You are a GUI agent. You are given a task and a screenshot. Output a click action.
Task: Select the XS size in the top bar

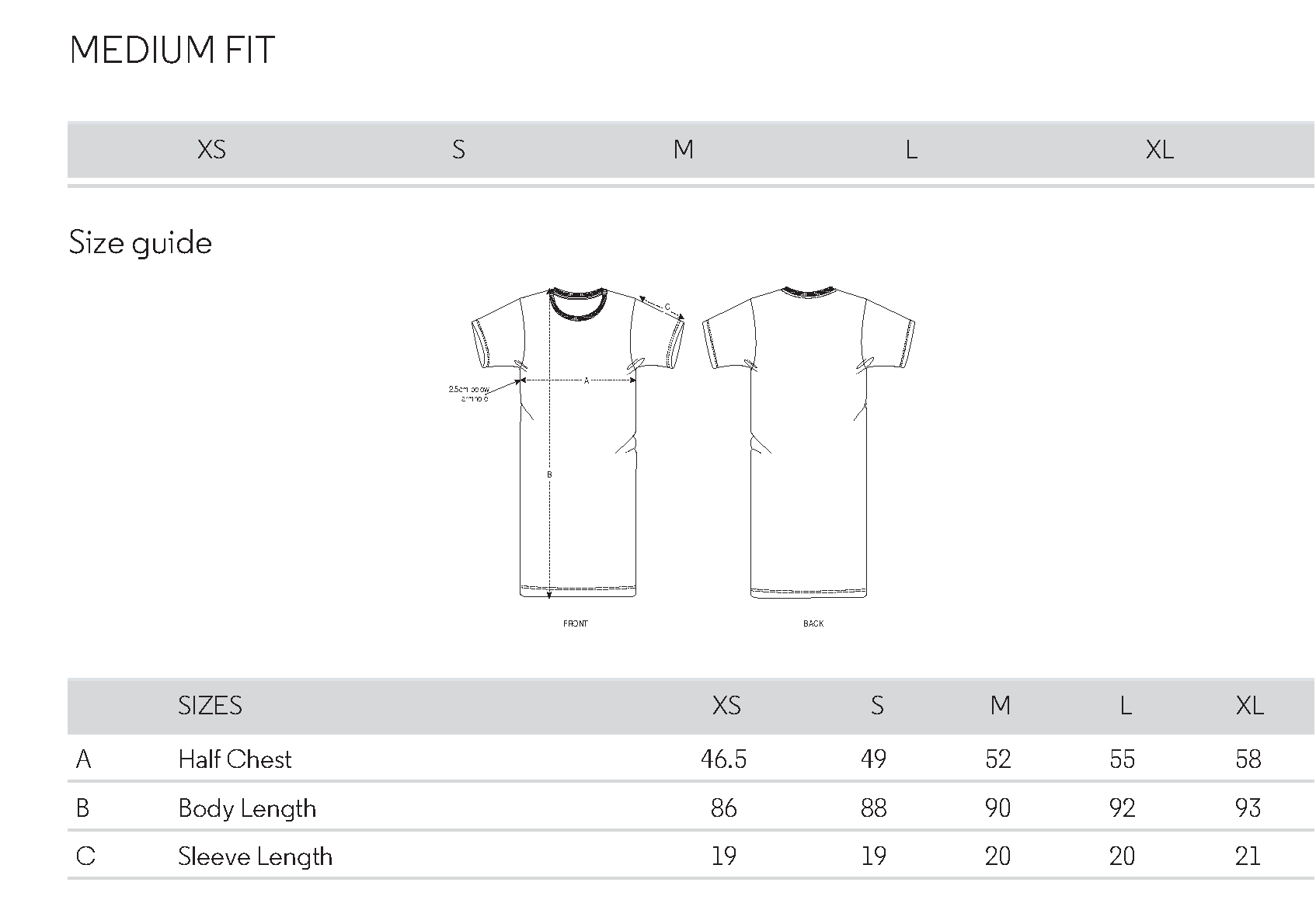(212, 149)
